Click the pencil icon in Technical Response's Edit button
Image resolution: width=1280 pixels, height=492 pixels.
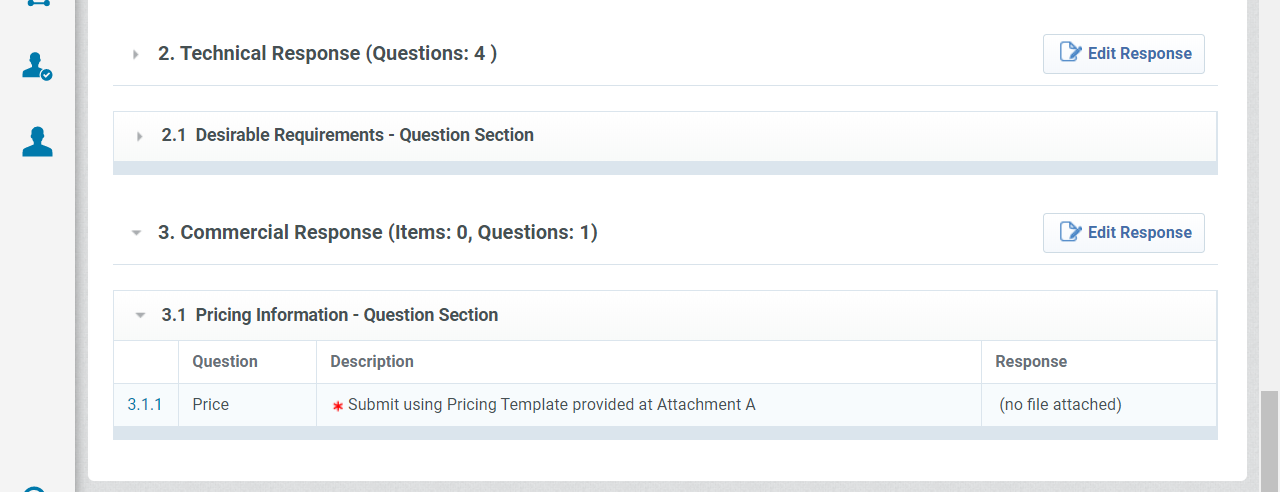tap(1070, 53)
